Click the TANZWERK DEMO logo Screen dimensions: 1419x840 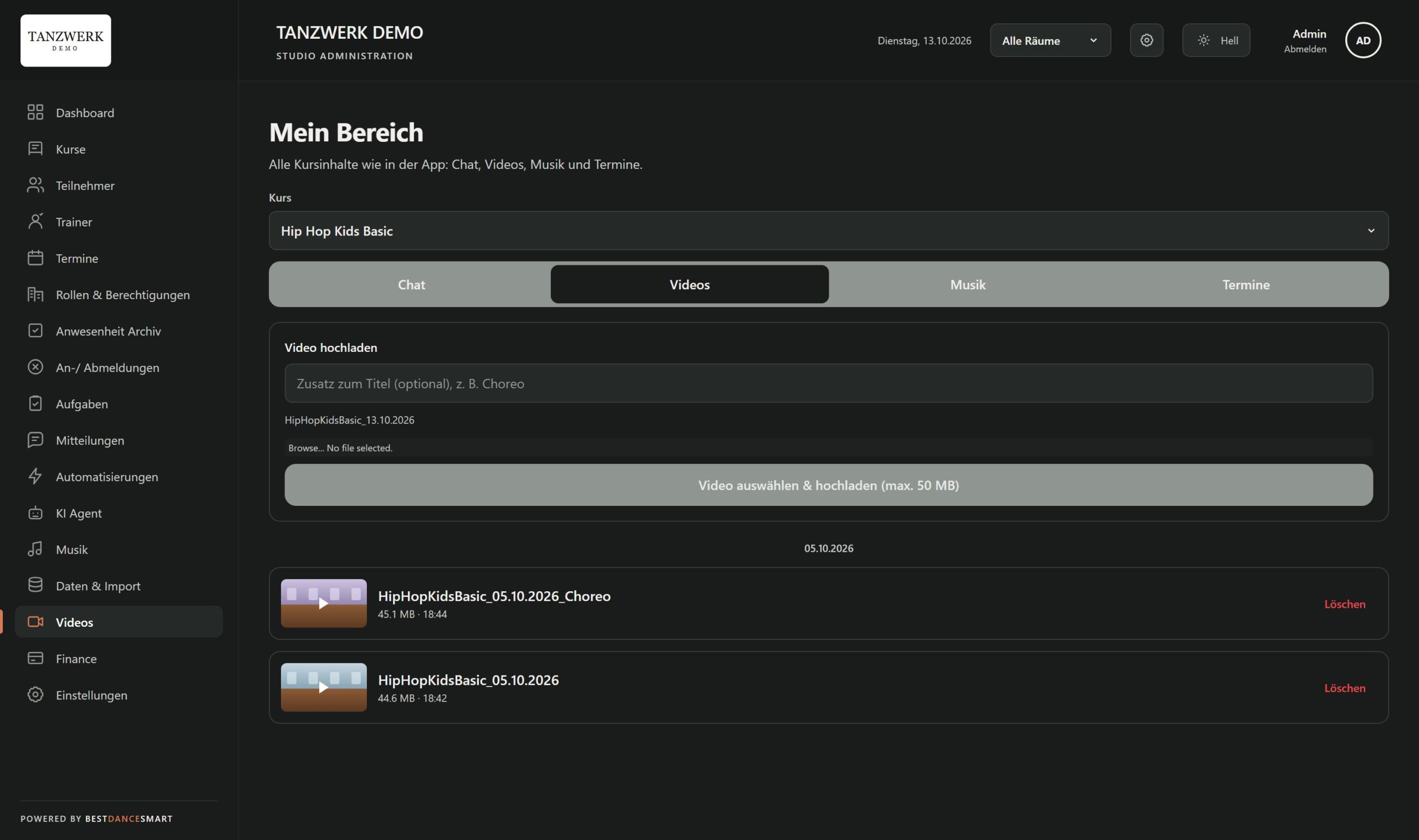pyautogui.click(x=65, y=41)
